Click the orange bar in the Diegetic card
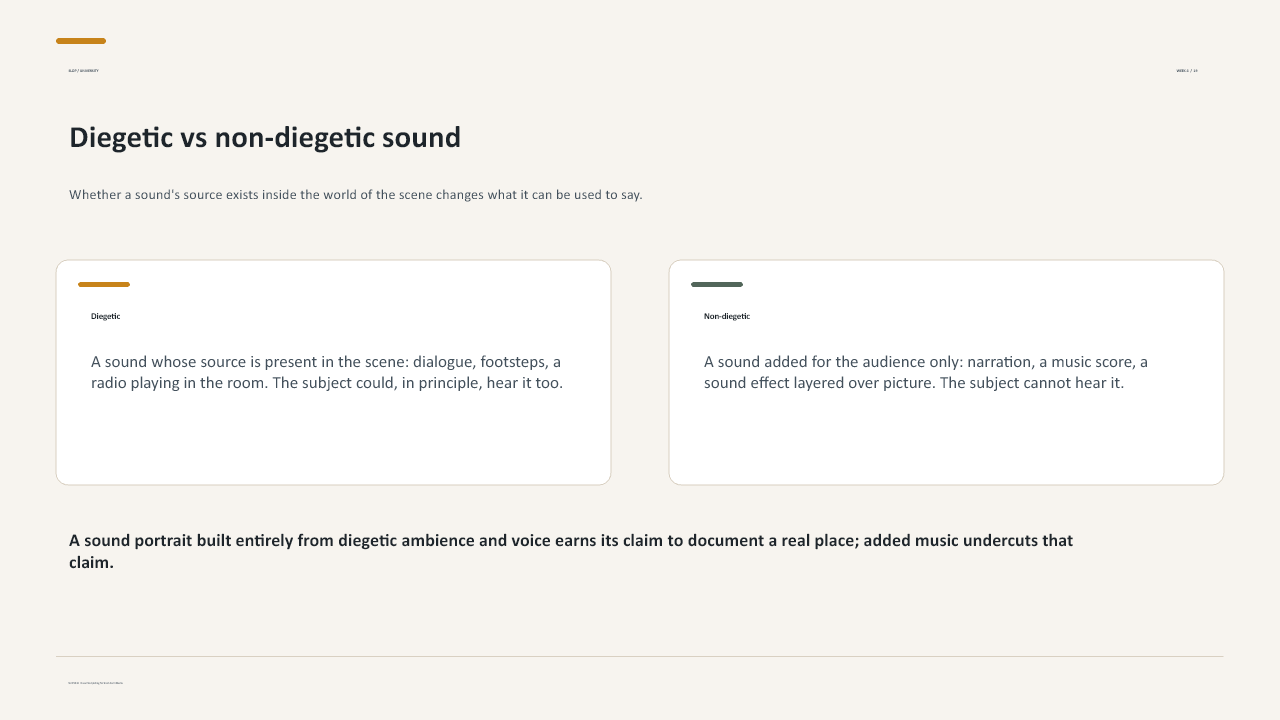Viewport: 1280px width, 720px height. click(104, 284)
